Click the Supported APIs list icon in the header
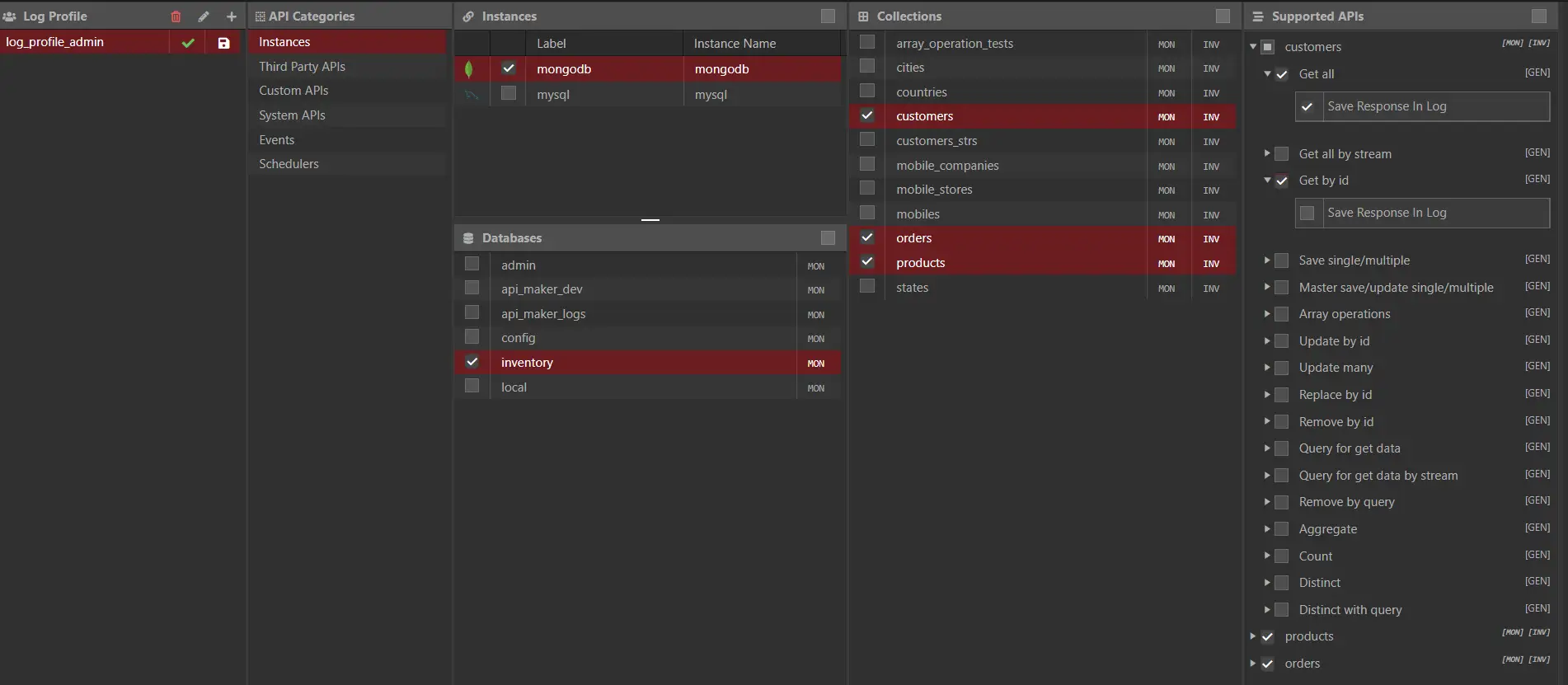Screen dimensions: 1568x685 pyautogui.click(x=1258, y=16)
